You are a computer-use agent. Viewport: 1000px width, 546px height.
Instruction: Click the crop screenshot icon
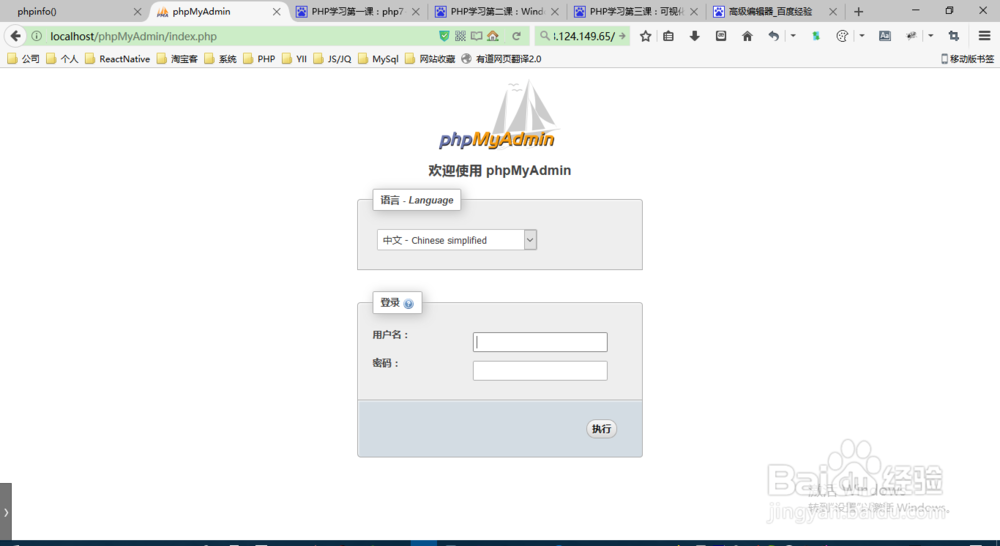click(953, 36)
